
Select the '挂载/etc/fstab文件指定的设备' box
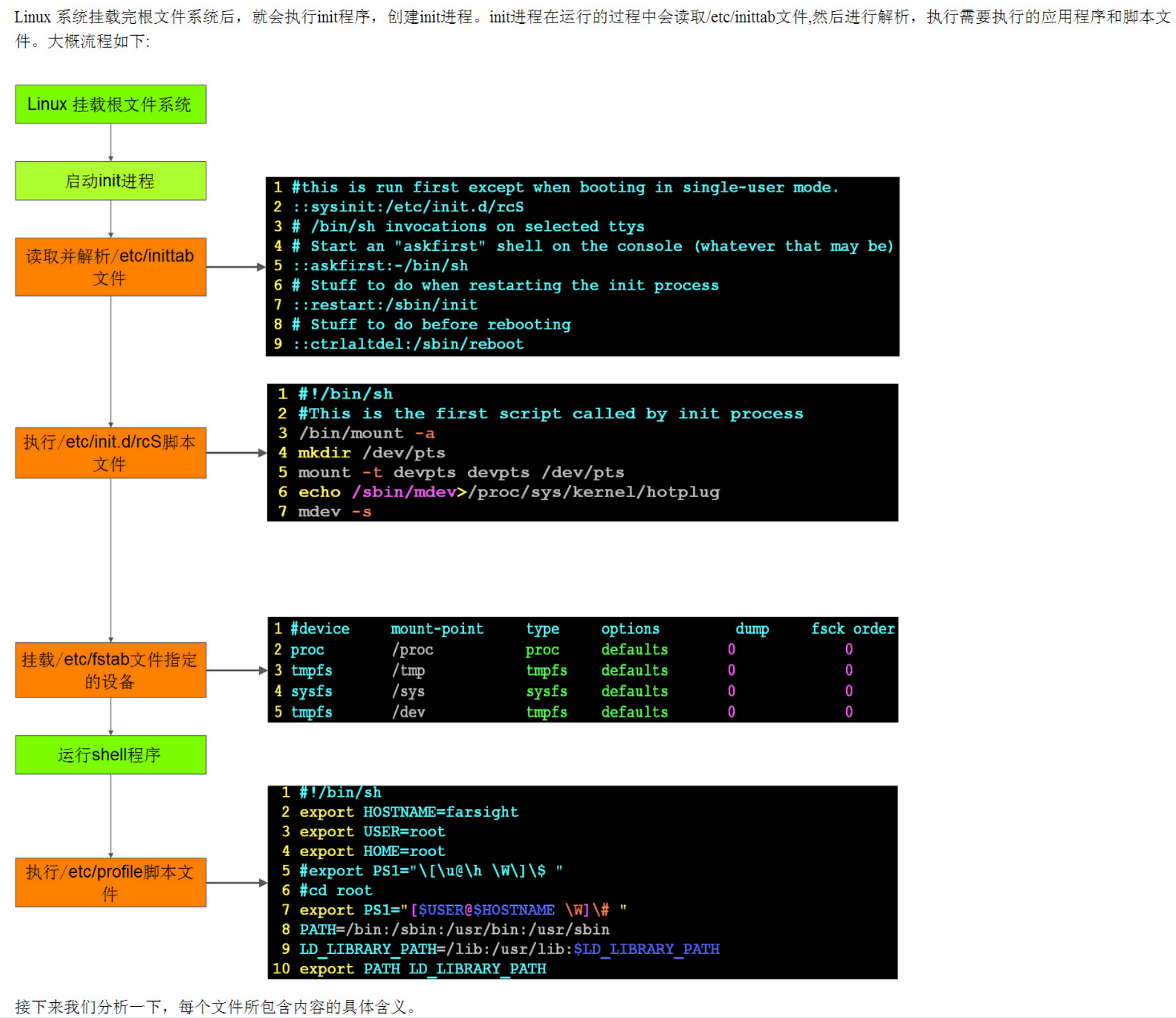[110, 670]
